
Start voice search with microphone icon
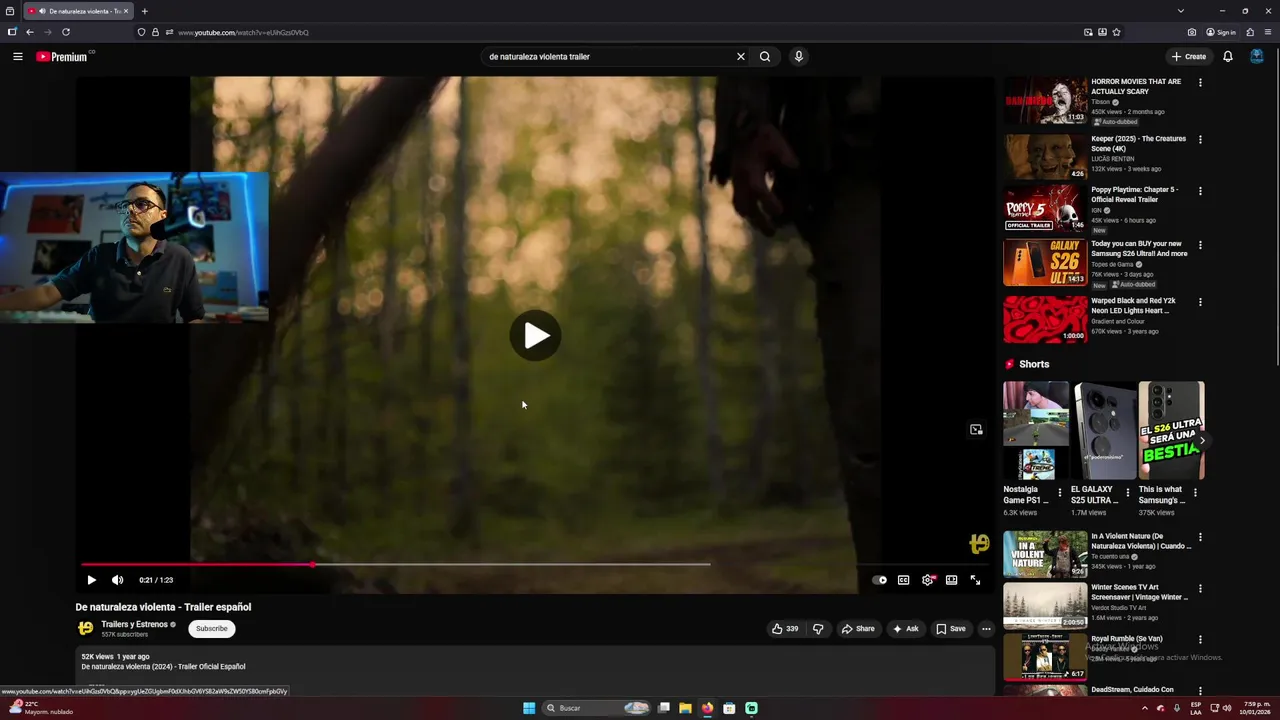click(798, 57)
